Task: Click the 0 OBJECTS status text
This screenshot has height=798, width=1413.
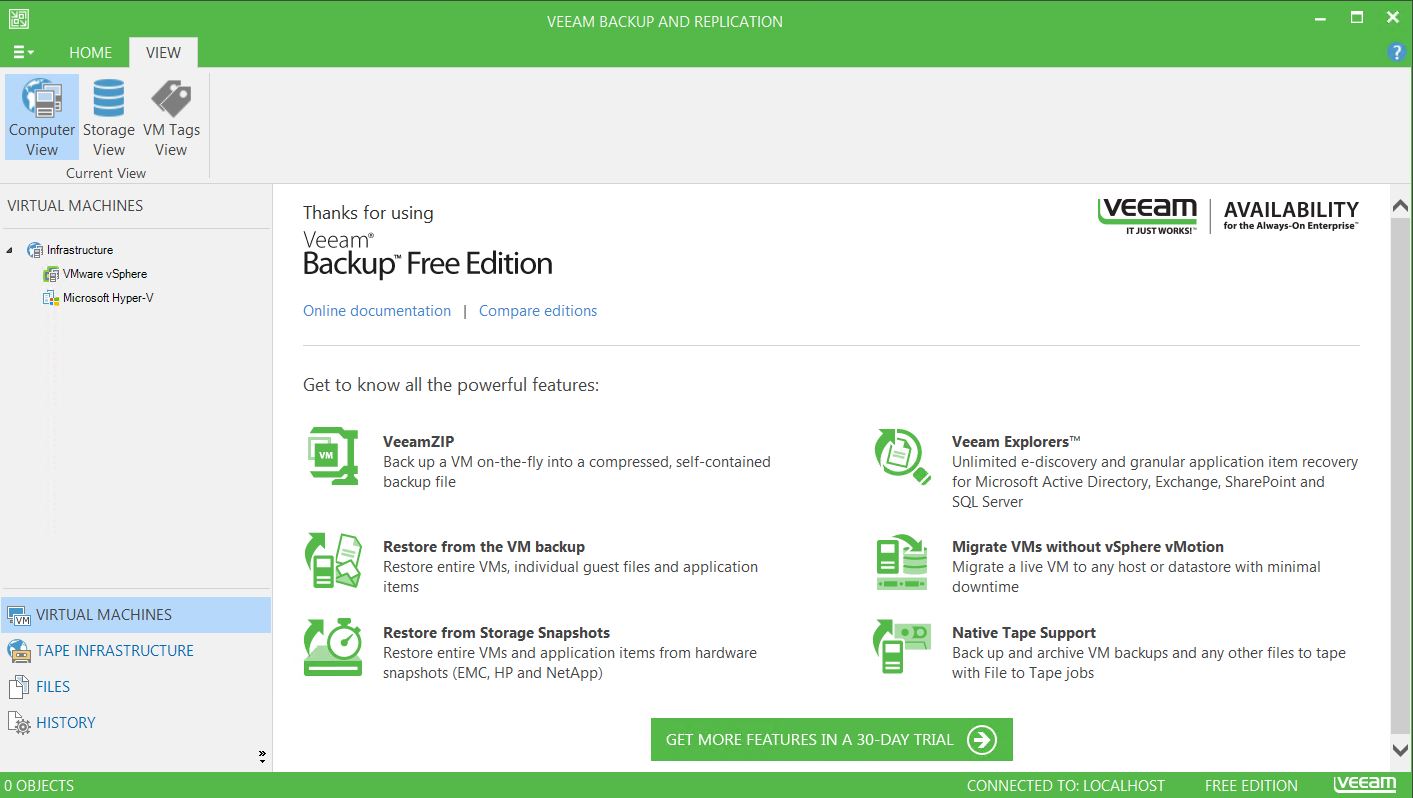Action: (x=39, y=786)
